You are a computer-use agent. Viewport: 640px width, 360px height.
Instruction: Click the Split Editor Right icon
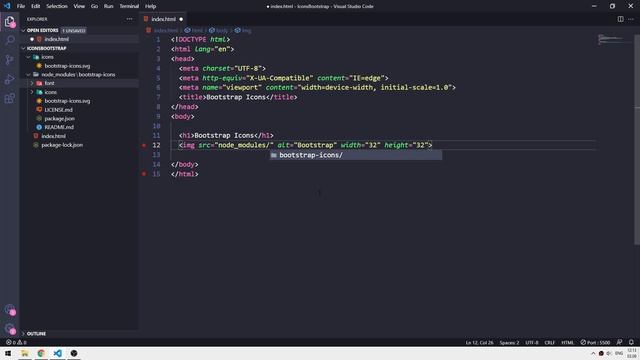620,19
